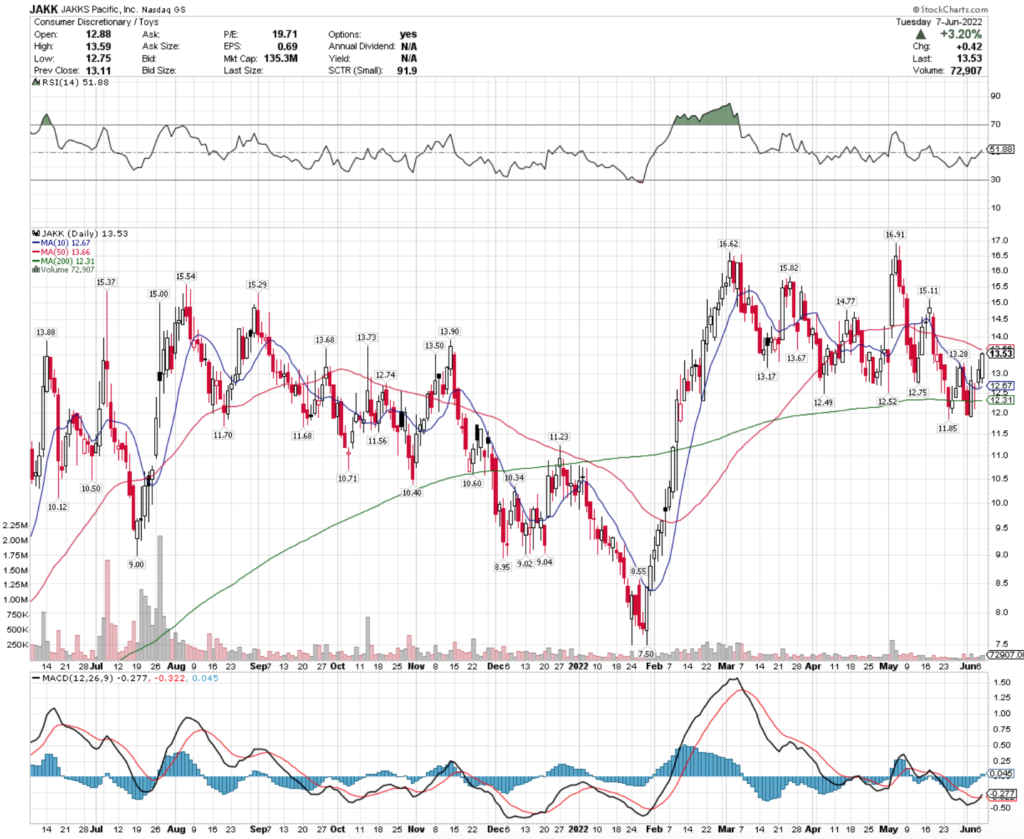
Task: Click the Volume 72,907 legend entry
Action: tap(63, 270)
